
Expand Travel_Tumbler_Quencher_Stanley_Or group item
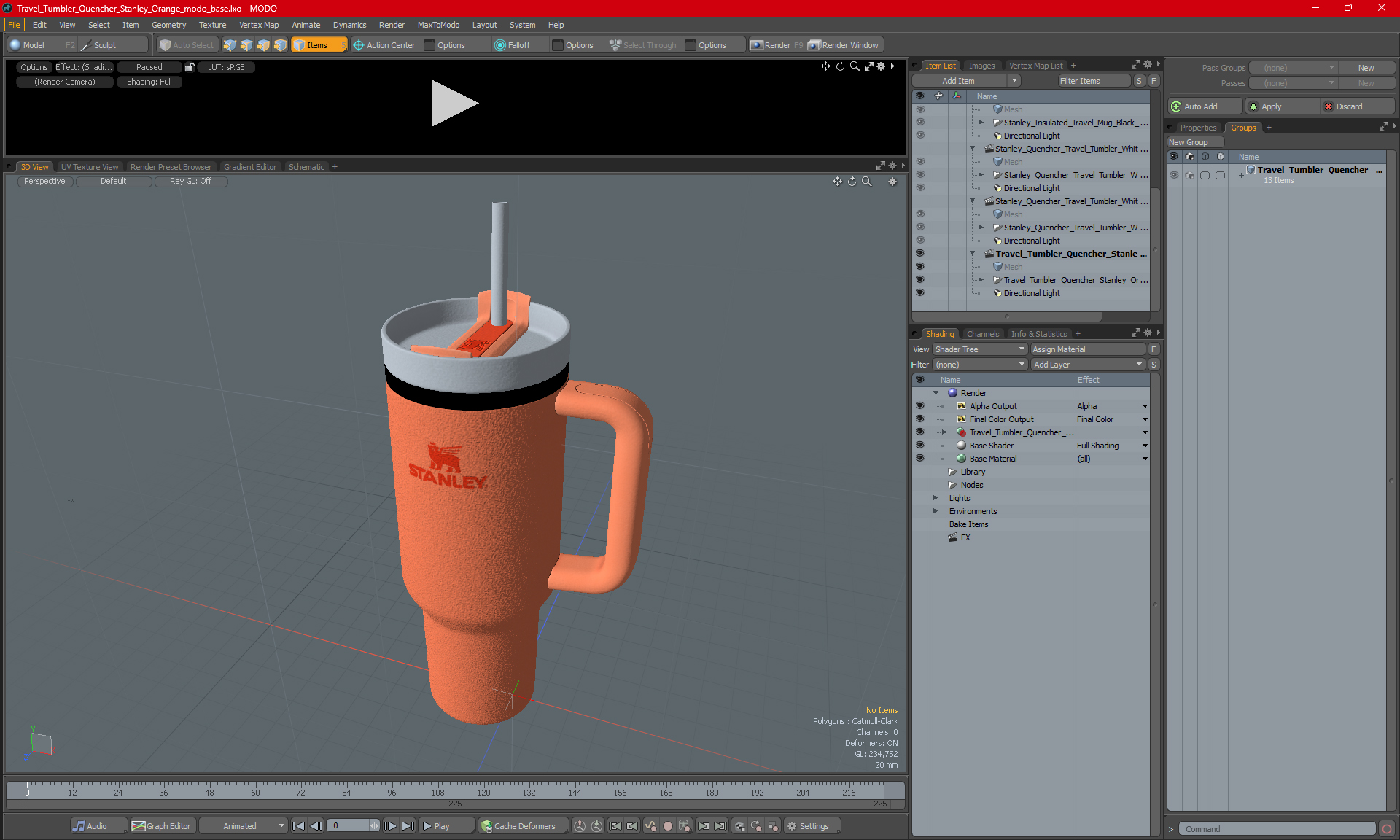click(x=981, y=280)
